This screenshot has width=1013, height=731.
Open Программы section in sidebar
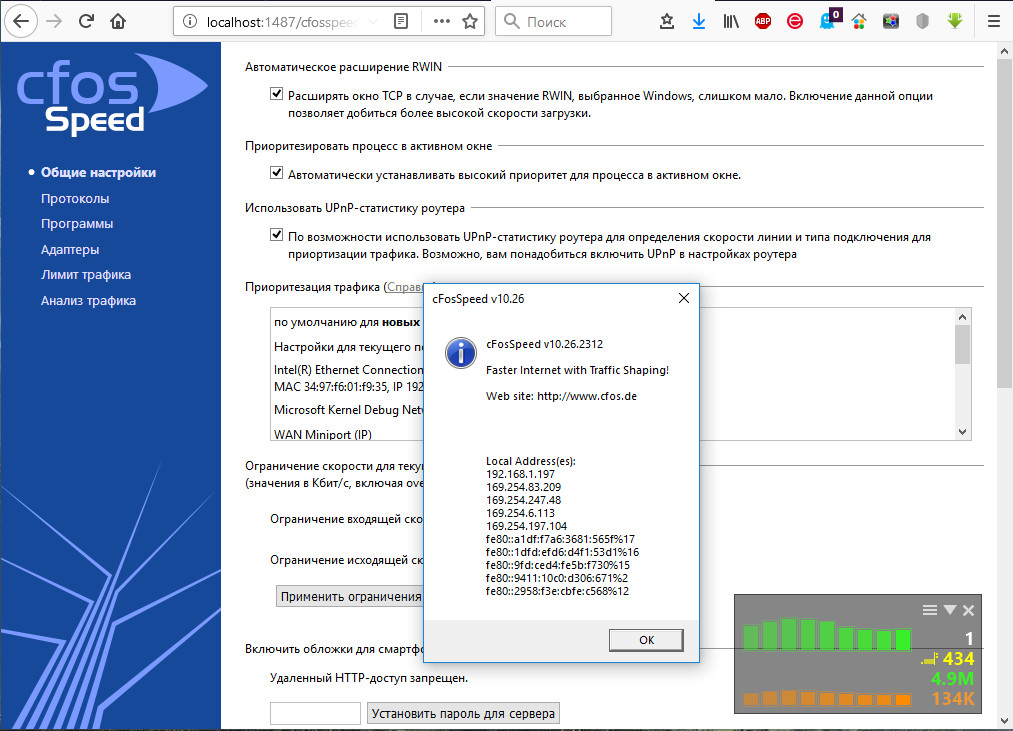[77, 224]
